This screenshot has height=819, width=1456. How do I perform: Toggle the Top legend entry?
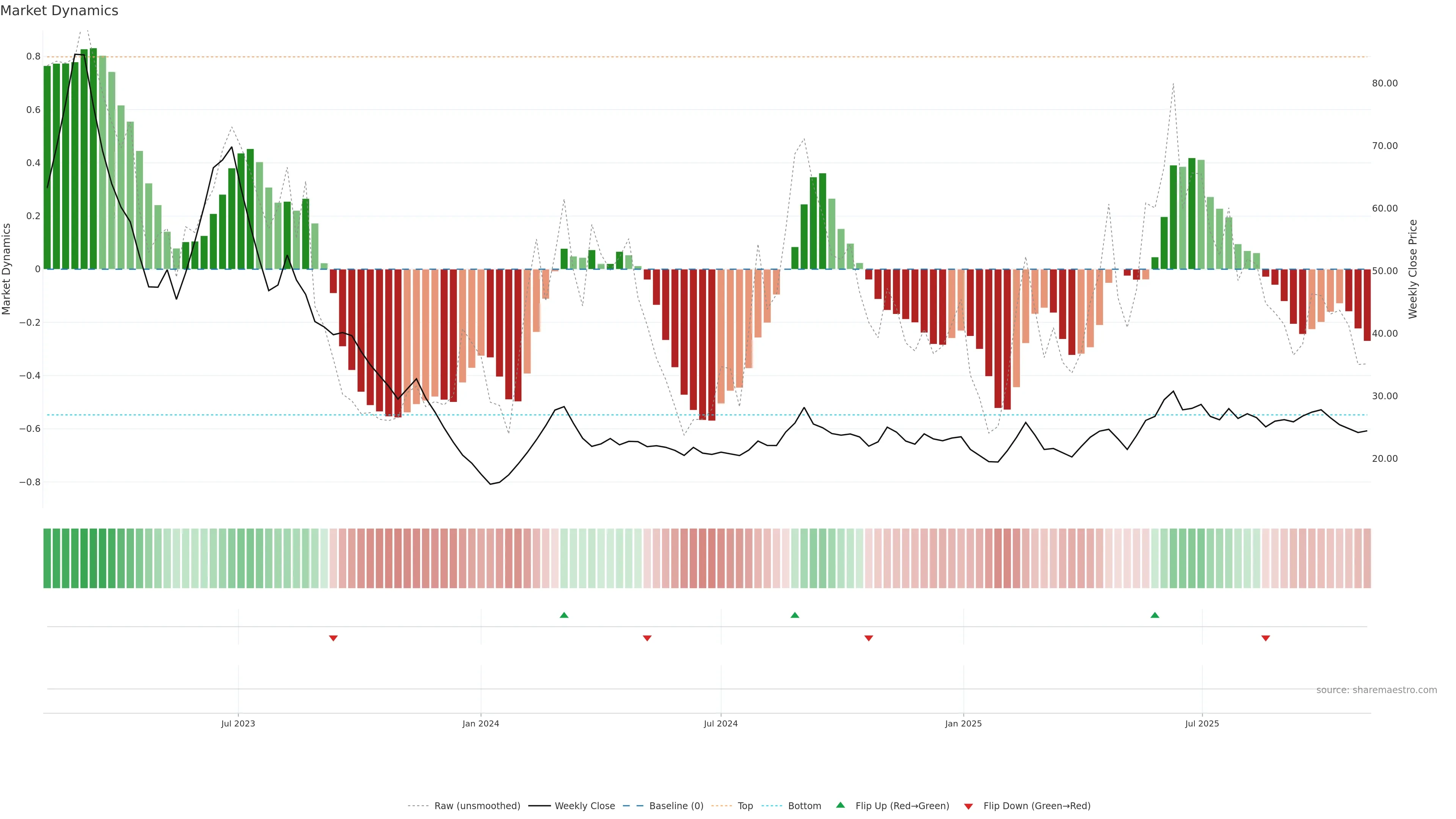pyautogui.click(x=745, y=806)
